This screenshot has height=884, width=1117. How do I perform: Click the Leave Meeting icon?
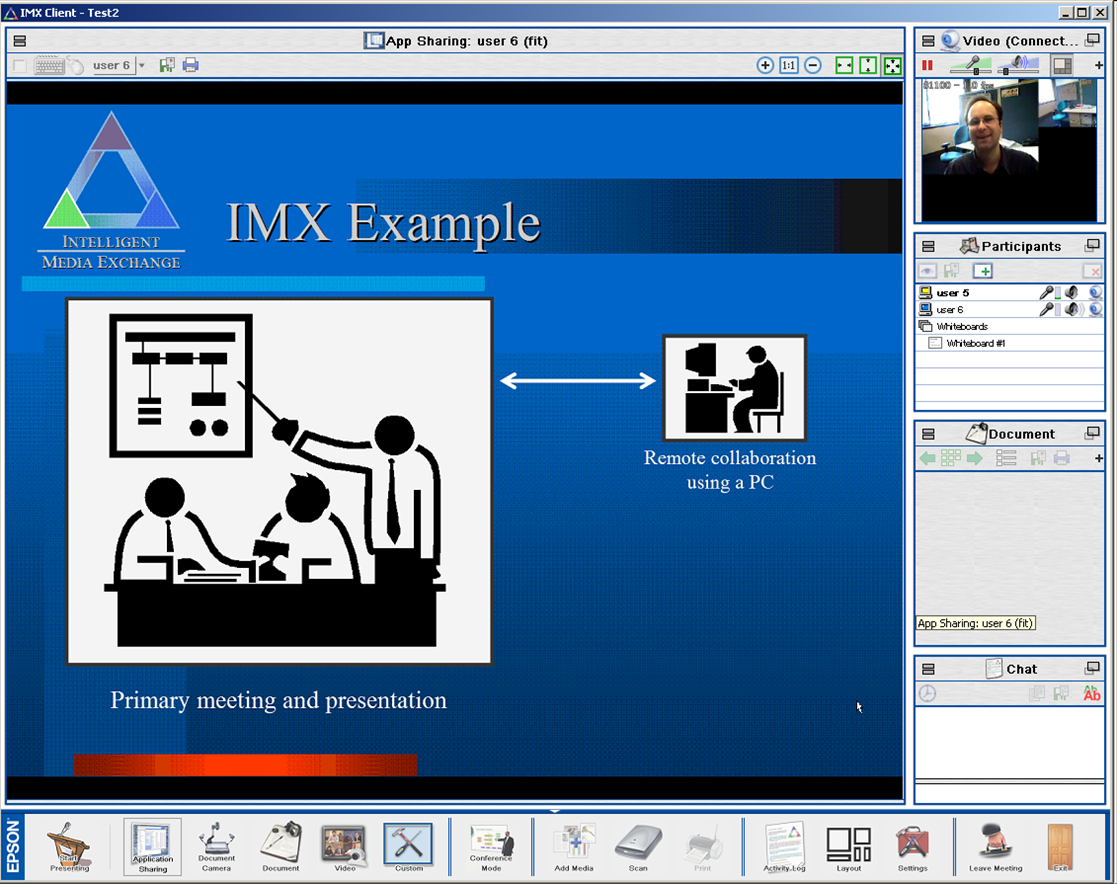pos(995,847)
